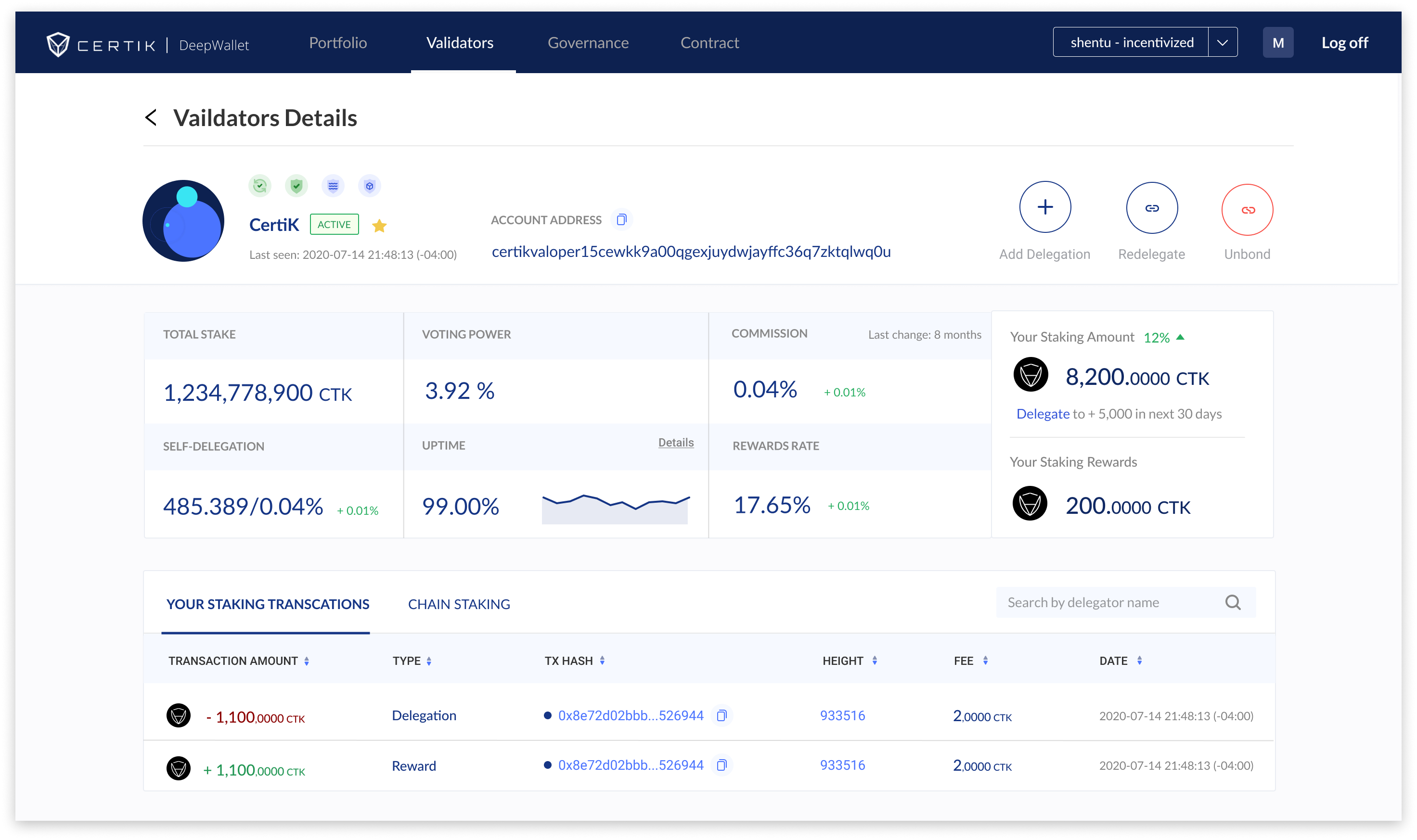Open the shentu - incentivized network dropdown
This screenshot has height=840, width=1417.
pos(1222,42)
